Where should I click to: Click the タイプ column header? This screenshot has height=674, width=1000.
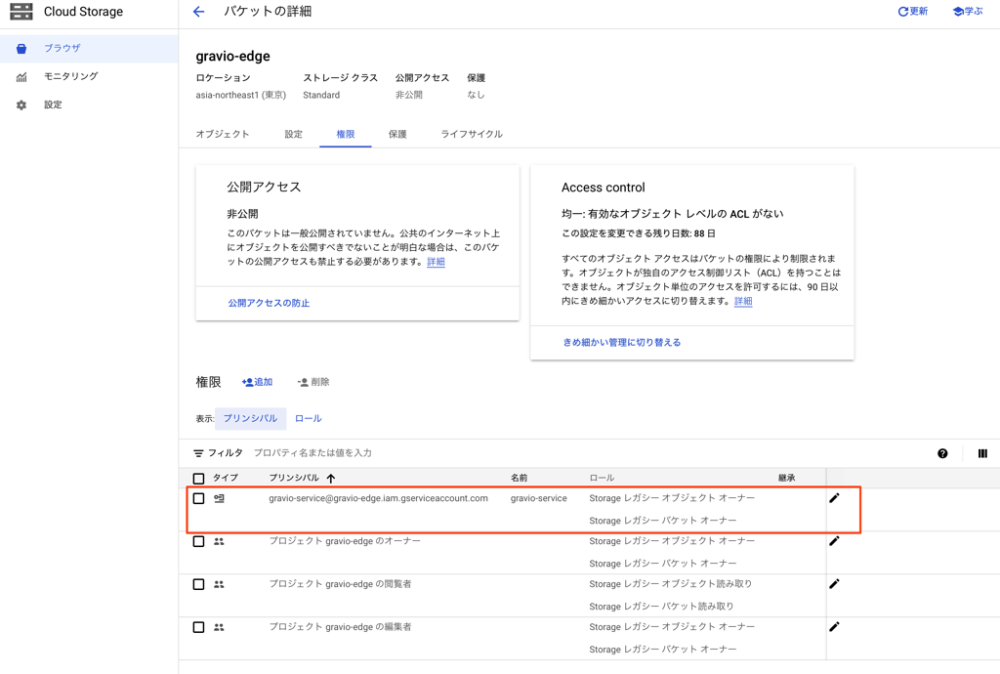coord(225,478)
